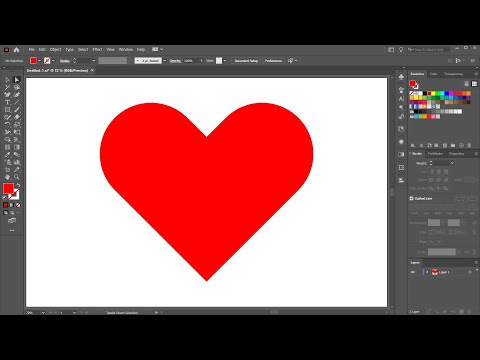Image resolution: width=480 pixels, height=360 pixels.
Task: Select the Column Graph tool
Action: pyautogui.click(x=17, y=162)
